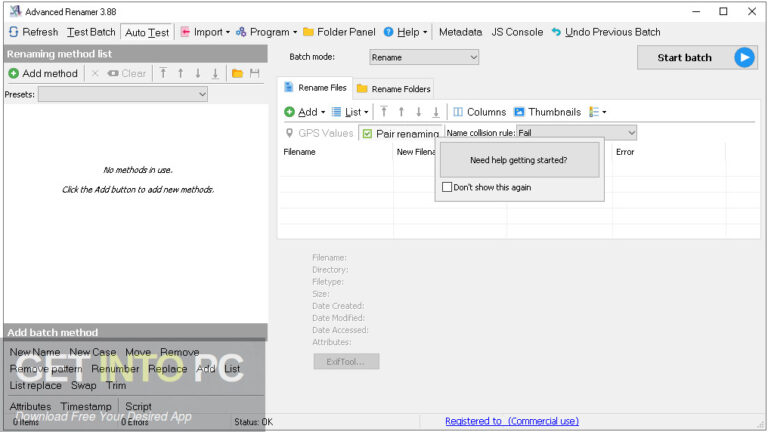Viewport: 768px width, 432px height.
Task: Move method to bottom arrow icon
Action: click(x=215, y=73)
